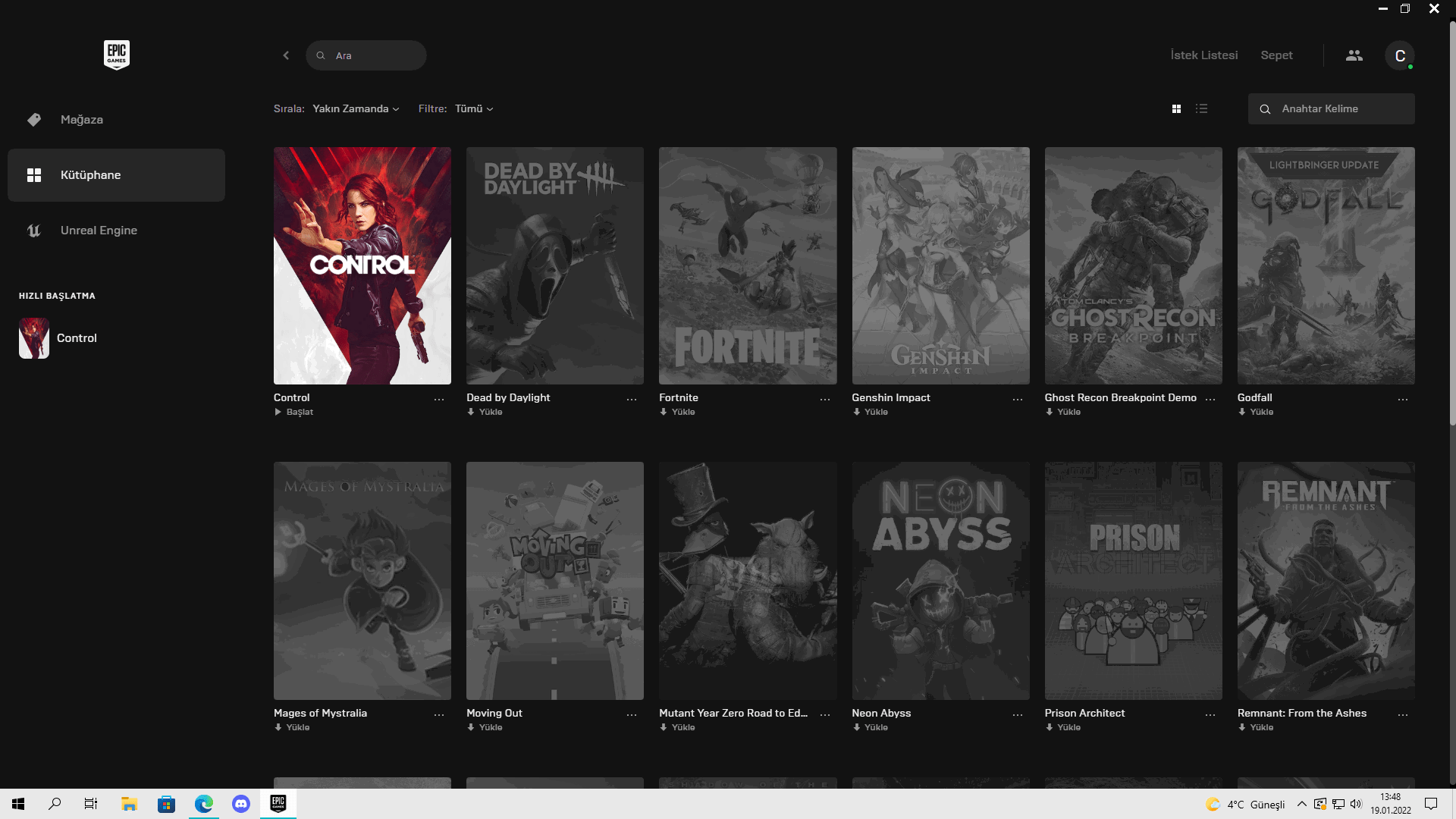Install Mutant Year Zero via Yükle
Image resolution: width=1456 pixels, height=819 pixels.
[x=677, y=728]
